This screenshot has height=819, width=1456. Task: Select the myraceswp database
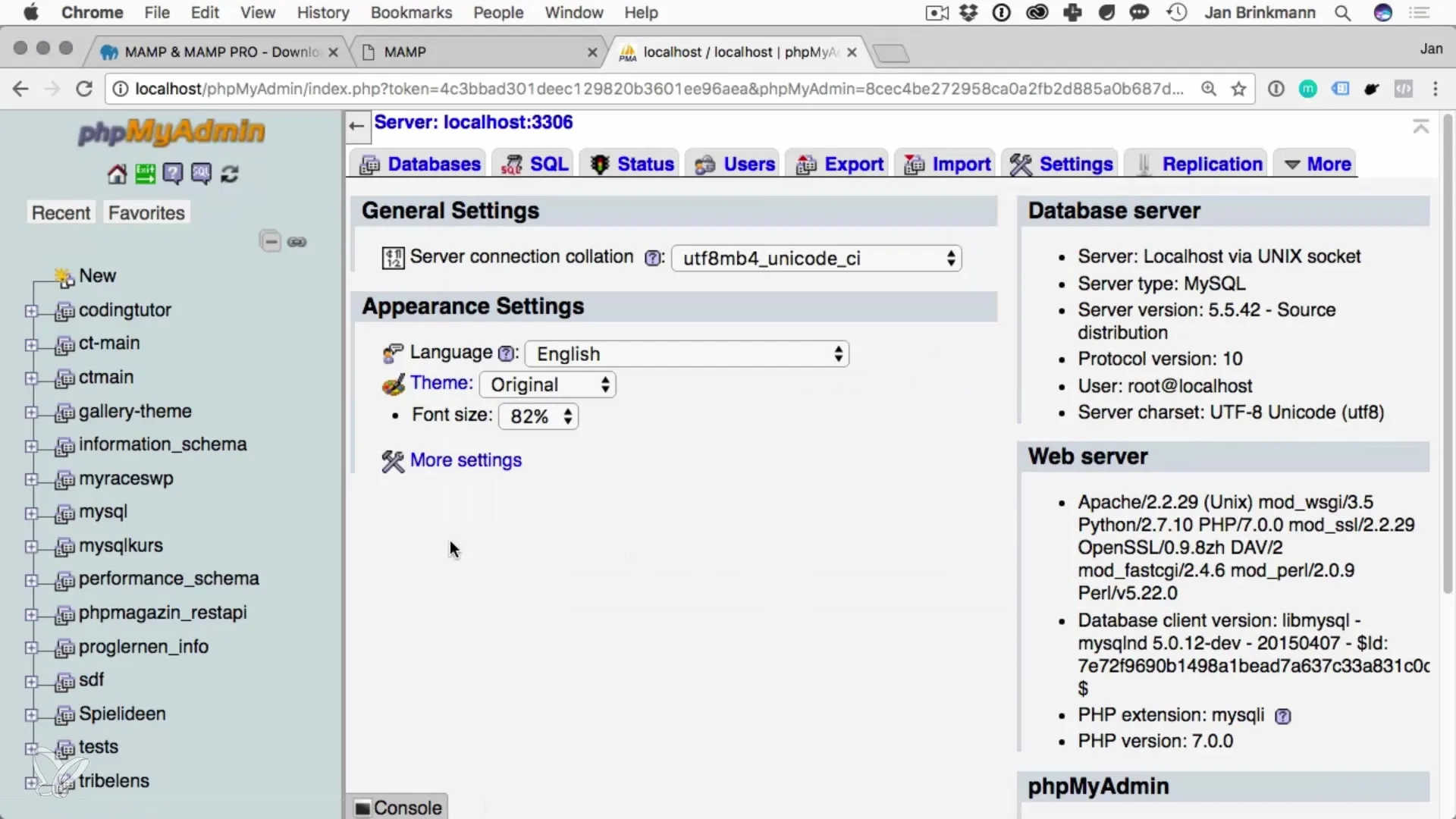126,479
